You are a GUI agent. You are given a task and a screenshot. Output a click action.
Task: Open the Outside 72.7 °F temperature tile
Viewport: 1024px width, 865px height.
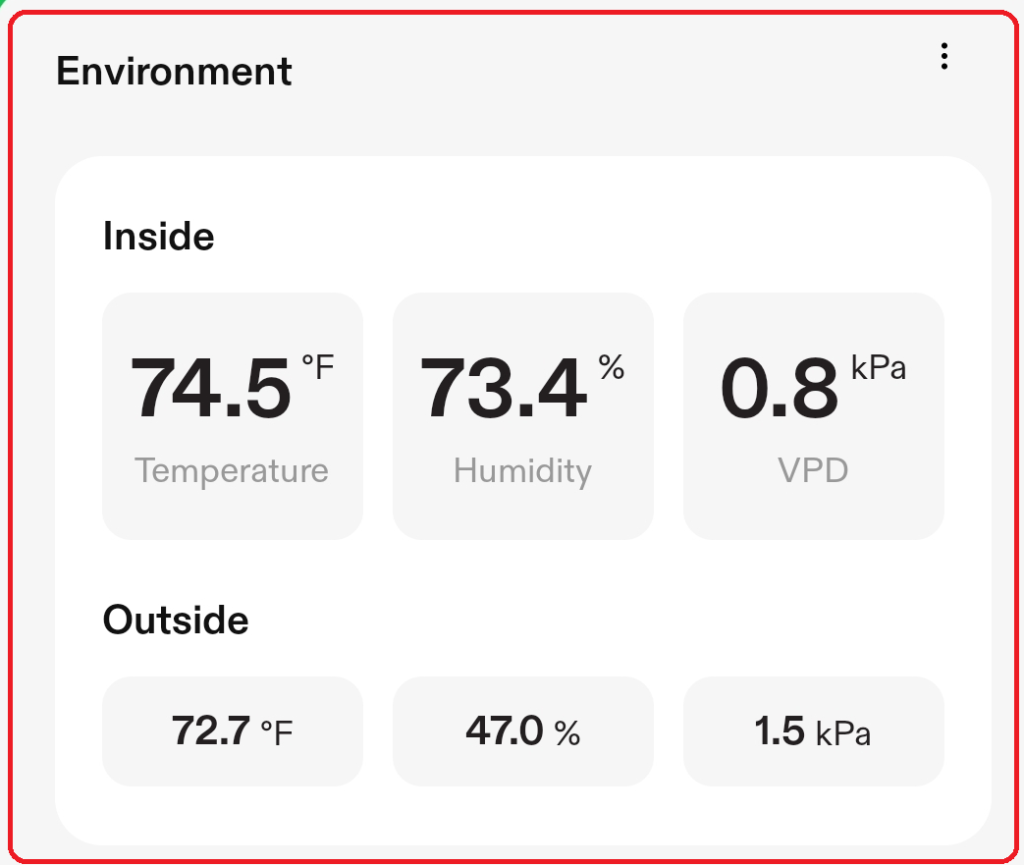pyautogui.click(x=232, y=731)
